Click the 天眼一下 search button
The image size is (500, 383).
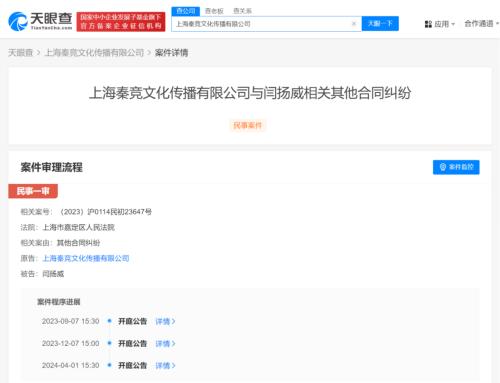pyautogui.click(x=380, y=24)
